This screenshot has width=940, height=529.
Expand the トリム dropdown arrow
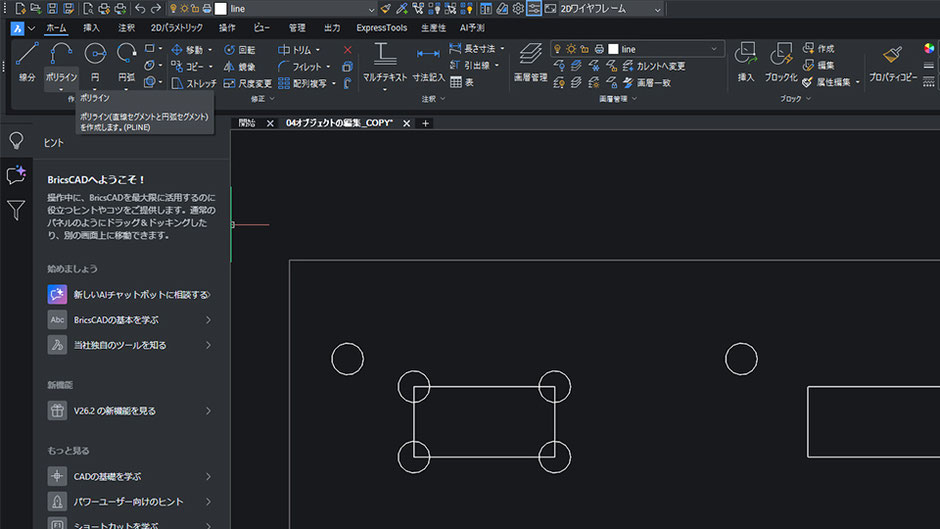point(318,50)
